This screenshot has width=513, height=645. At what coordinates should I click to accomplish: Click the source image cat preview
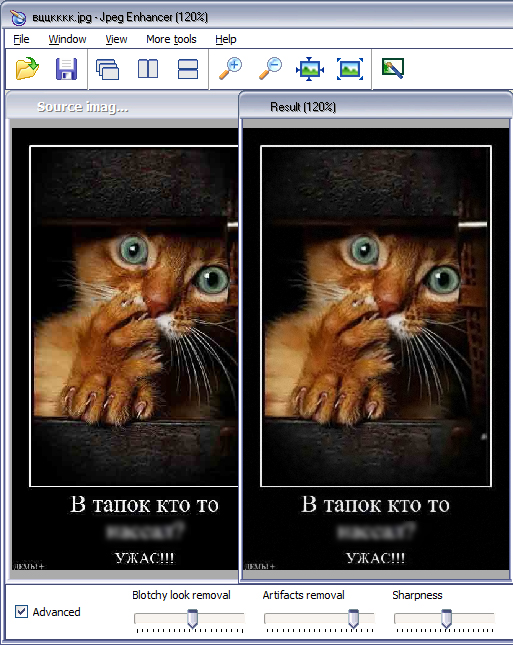coord(125,349)
